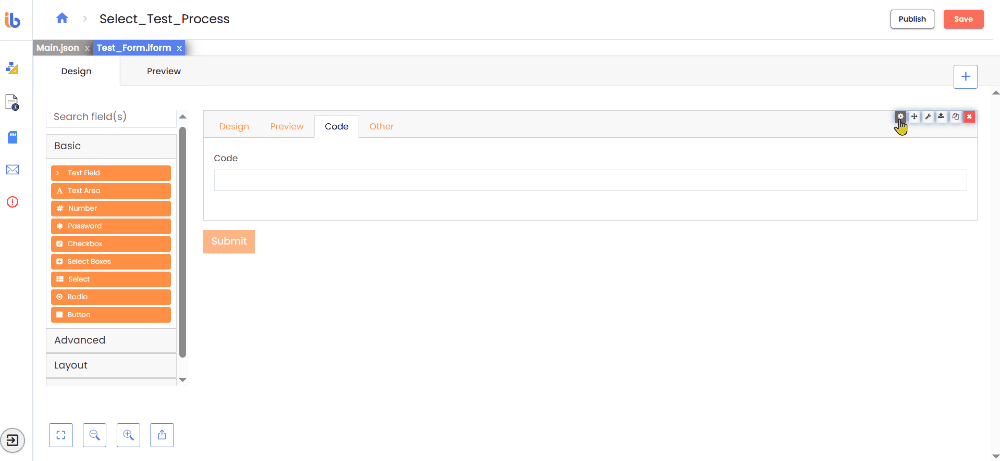Expand the Layout components section
The height and width of the screenshot is (461, 1000).
click(x=111, y=366)
